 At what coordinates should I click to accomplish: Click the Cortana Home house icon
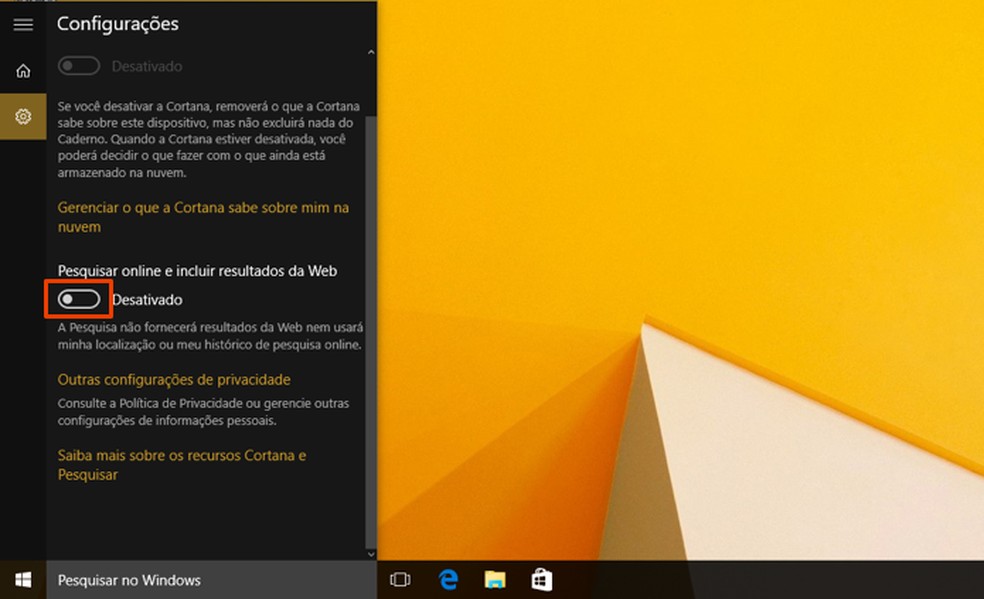tap(22, 70)
